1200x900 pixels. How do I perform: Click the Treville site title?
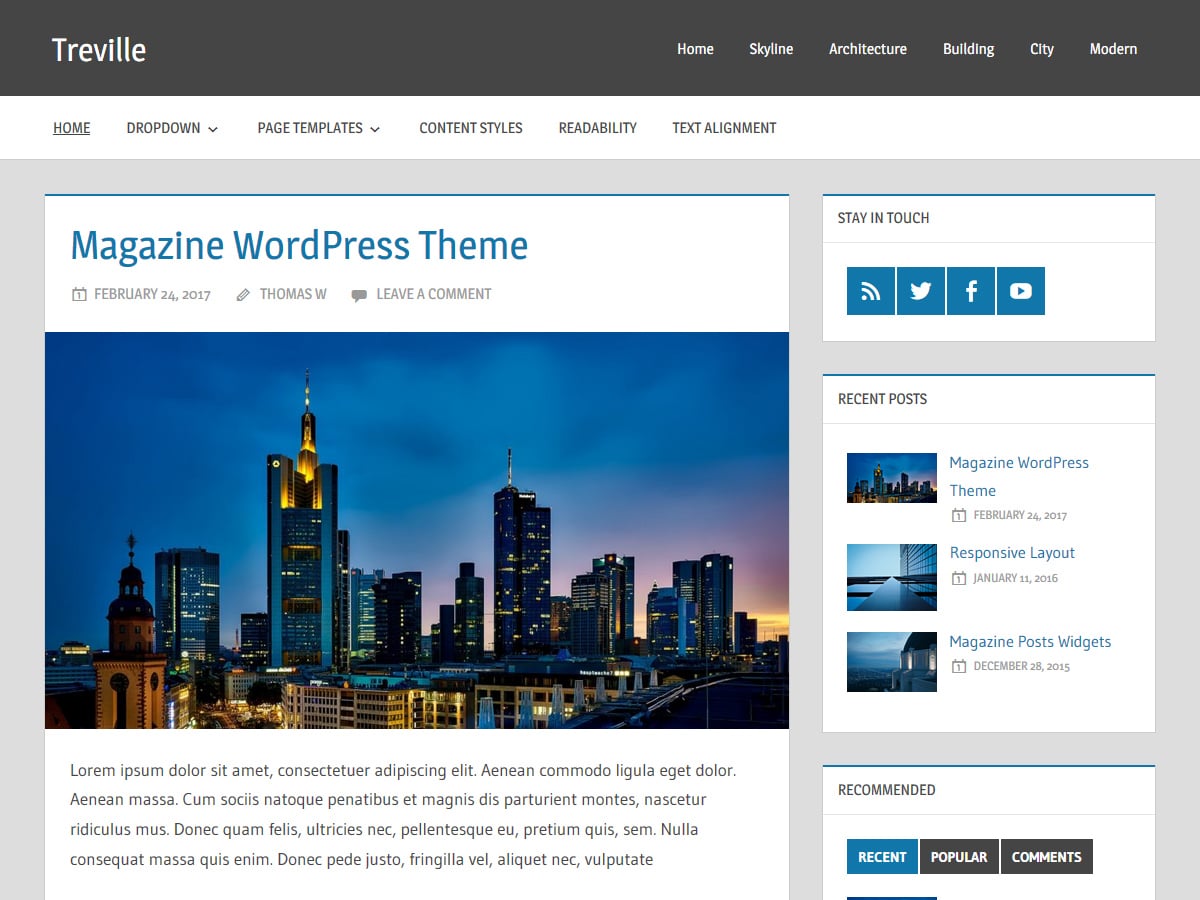[99, 49]
